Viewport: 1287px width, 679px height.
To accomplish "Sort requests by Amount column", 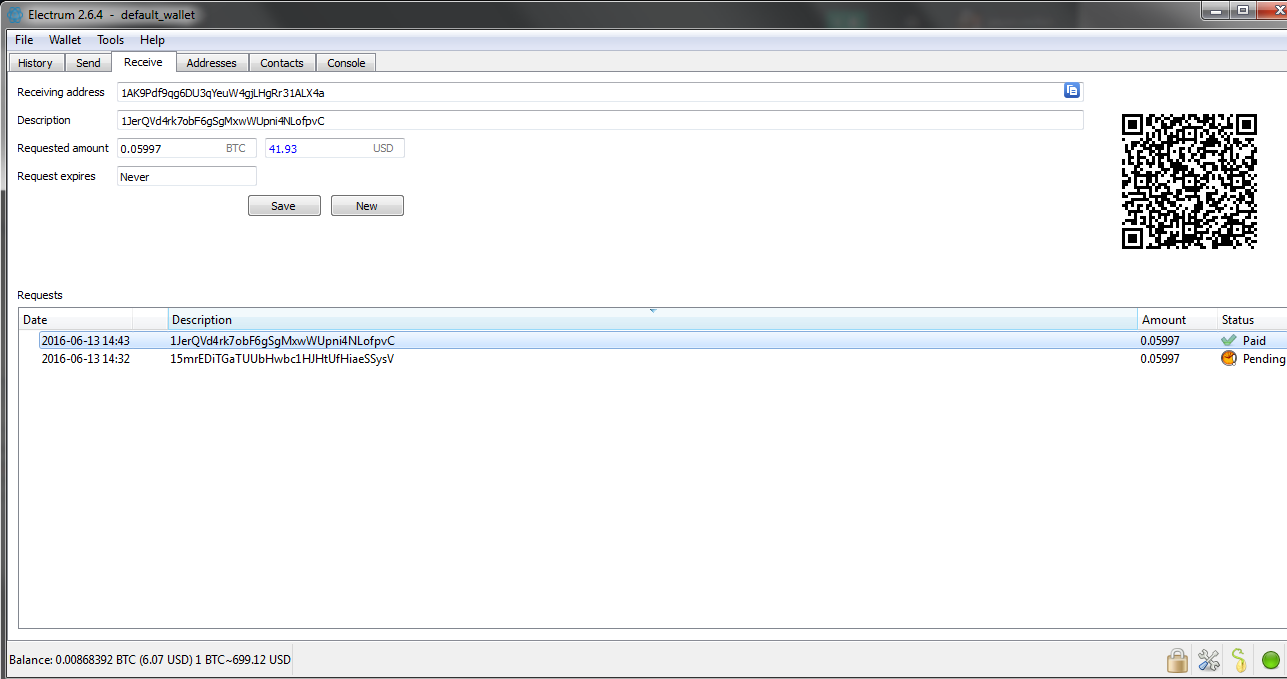I will [x=1178, y=320].
